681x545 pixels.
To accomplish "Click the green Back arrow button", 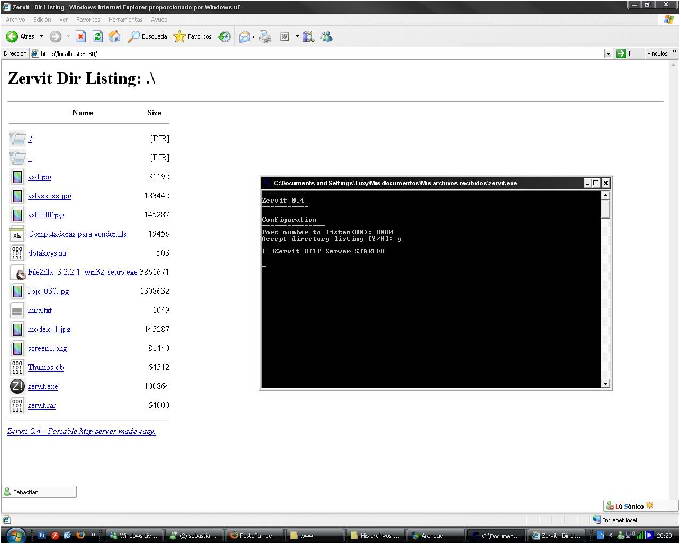I will [x=12, y=37].
